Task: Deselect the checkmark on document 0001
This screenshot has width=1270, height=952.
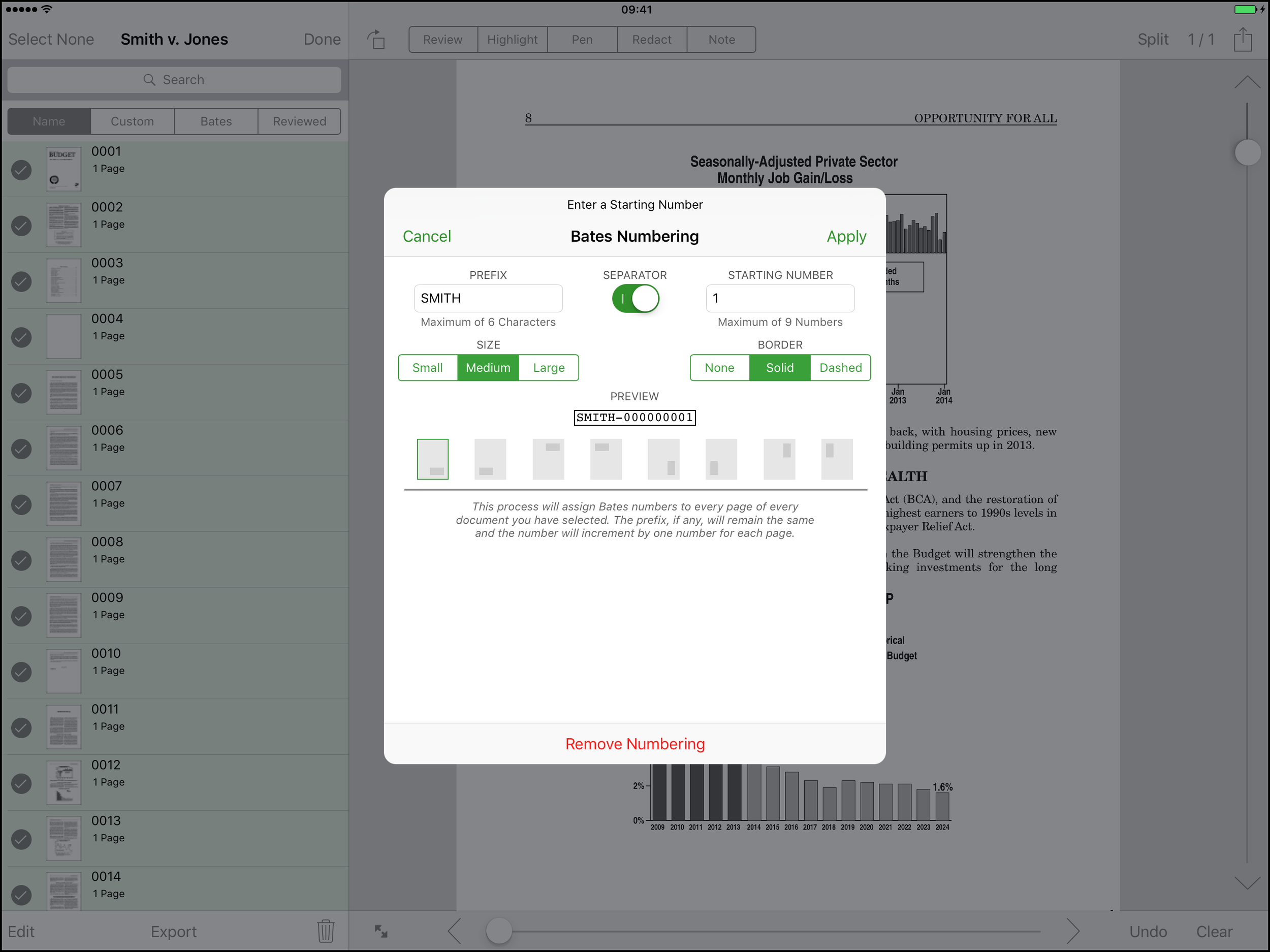Action: click(21, 169)
